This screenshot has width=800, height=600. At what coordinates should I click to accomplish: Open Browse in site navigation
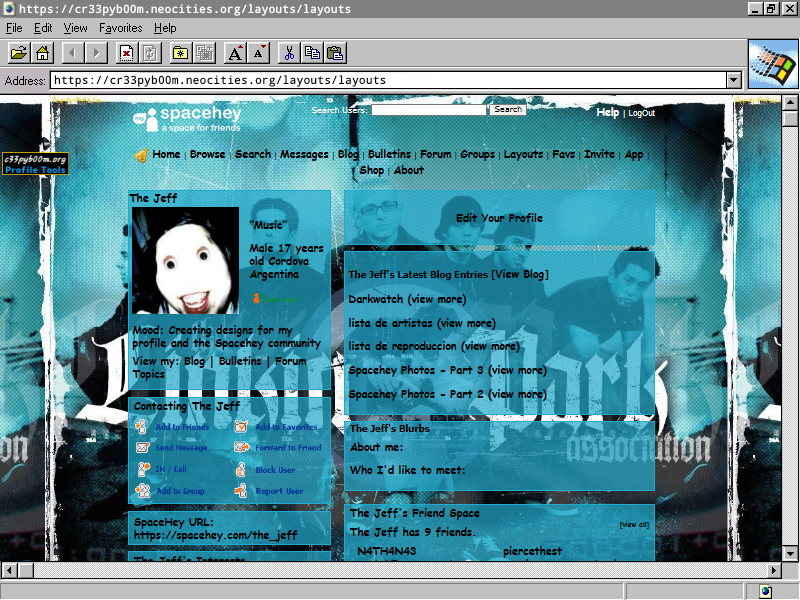pyautogui.click(x=207, y=154)
